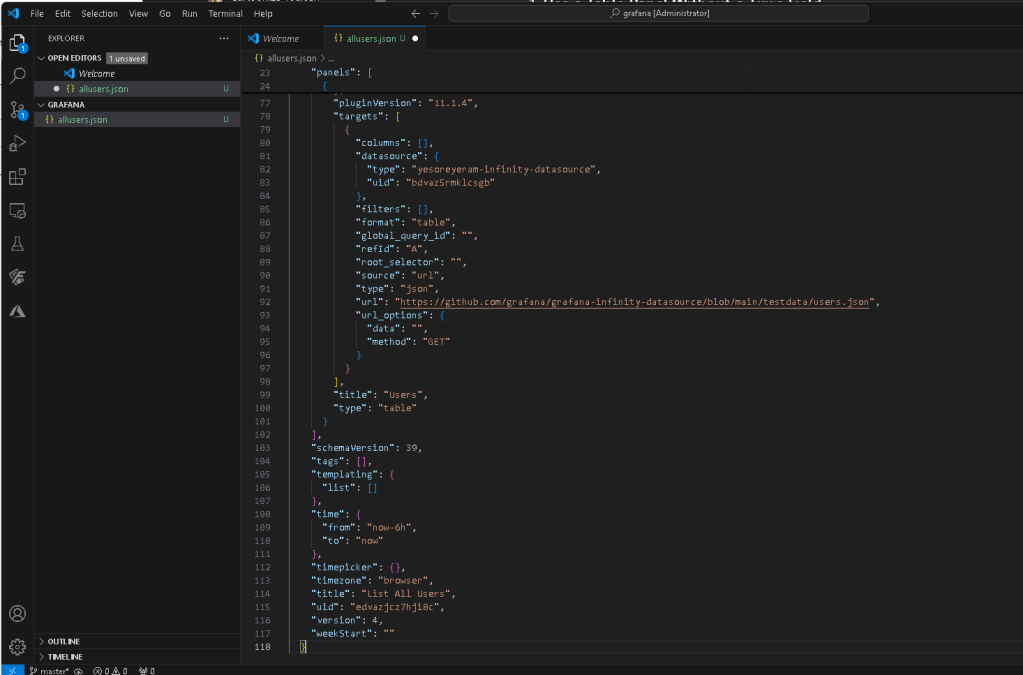The image size is (1023, 675).
Task: Click the "now-6h" time value
Action: click(x=389, y=527)
